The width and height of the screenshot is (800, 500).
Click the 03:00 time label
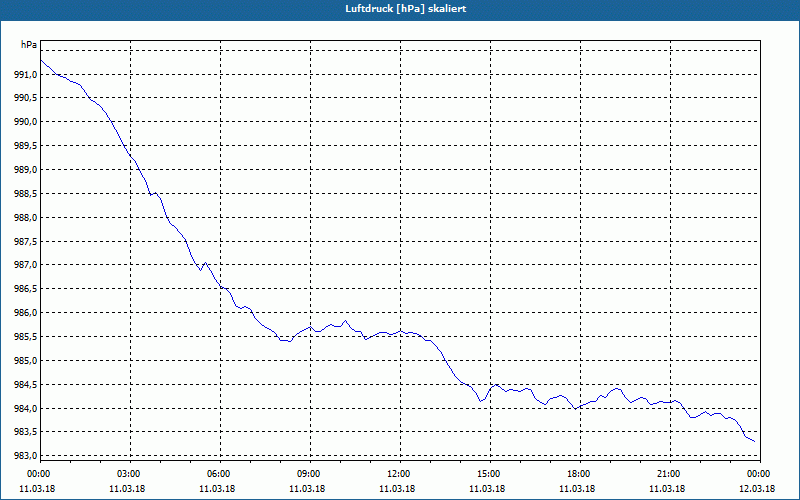(131, 474)
